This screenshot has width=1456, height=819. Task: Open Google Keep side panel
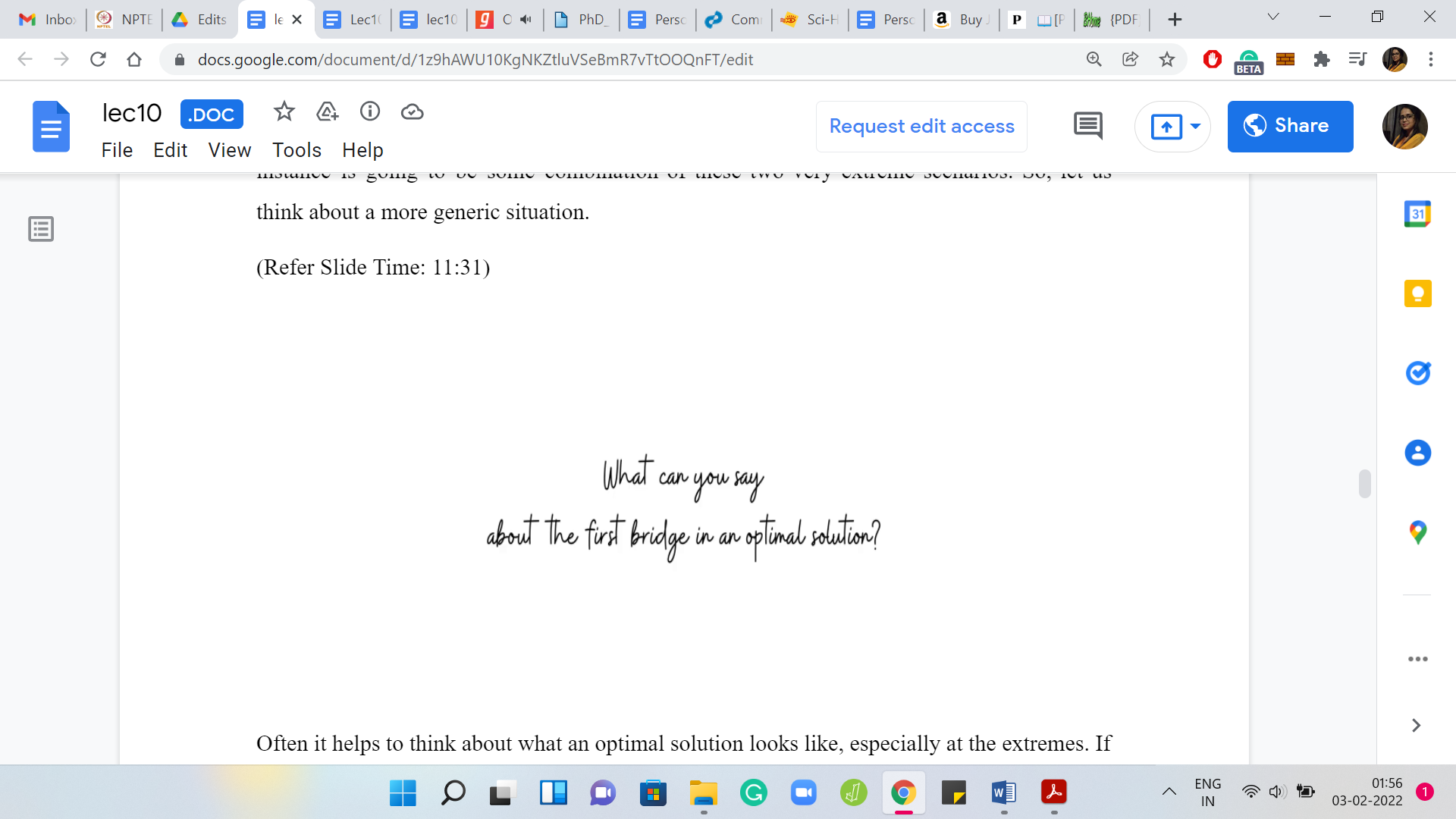(x=1417, y=293)
